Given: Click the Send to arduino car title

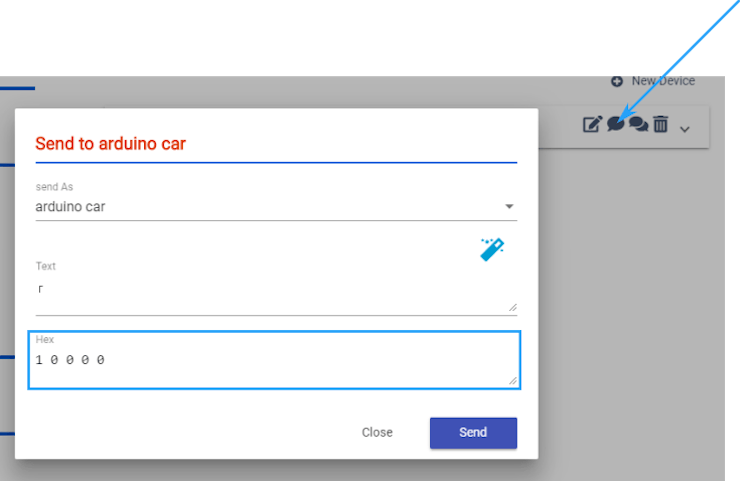Looking at the screenshot, I should [110, 143].
